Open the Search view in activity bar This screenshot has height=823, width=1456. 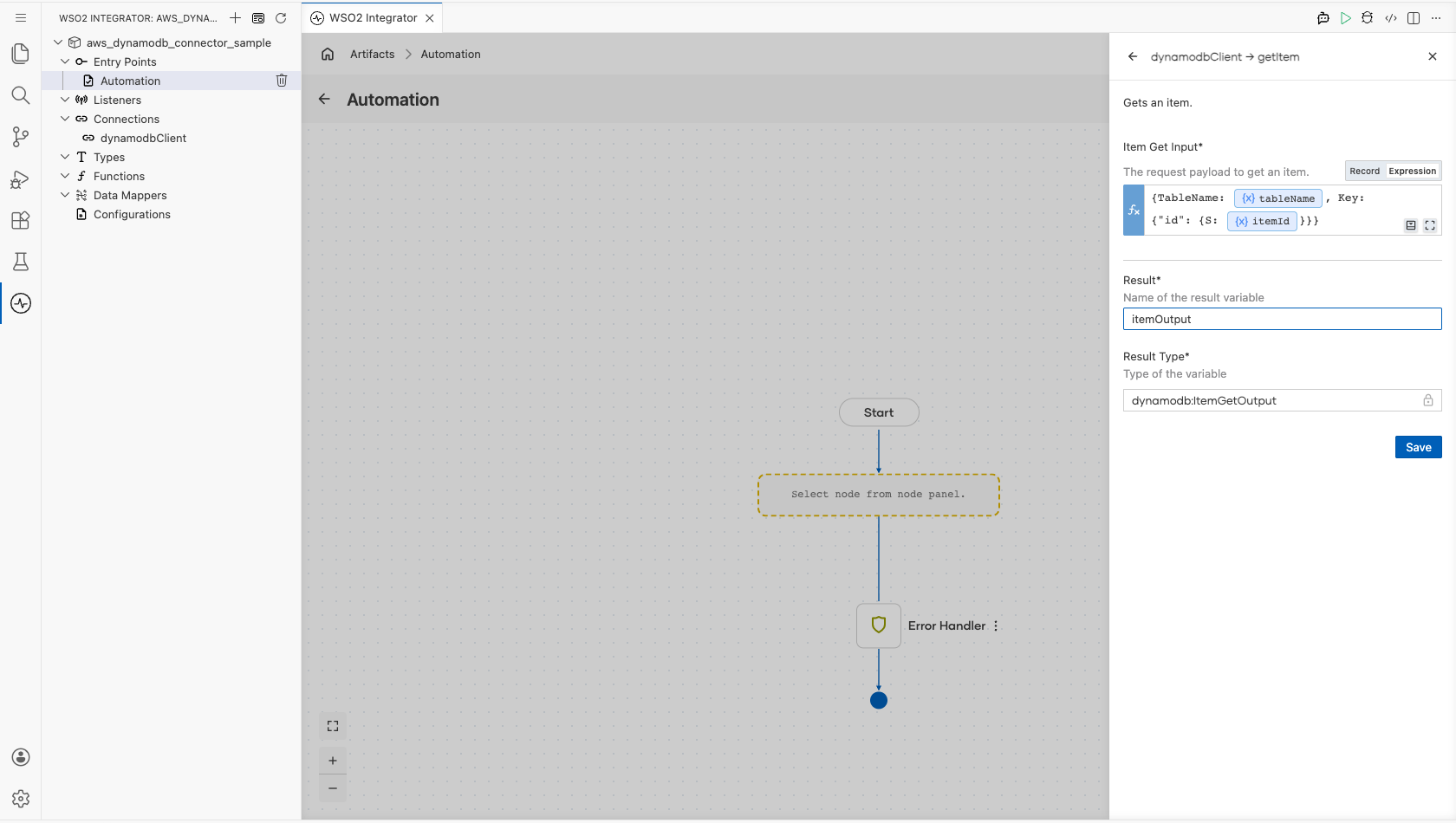21,95
